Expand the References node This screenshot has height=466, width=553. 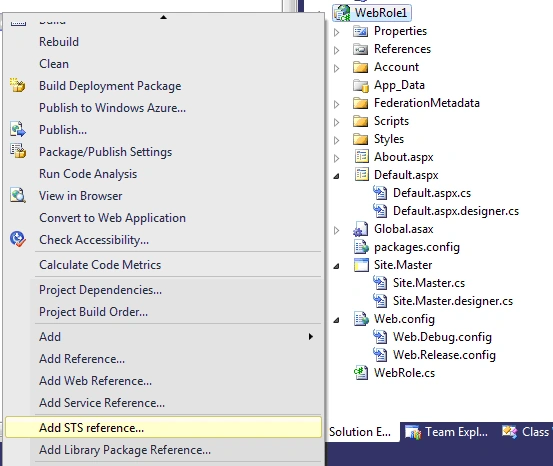[x=336, y=50]
